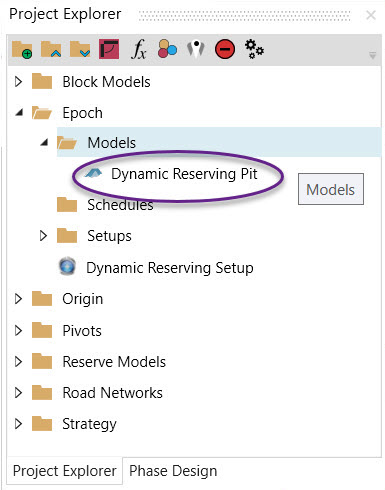Open the toolbar overflow arrow
Image resolution: width=385 pixels, height=490 pixels.
point(373,55)
